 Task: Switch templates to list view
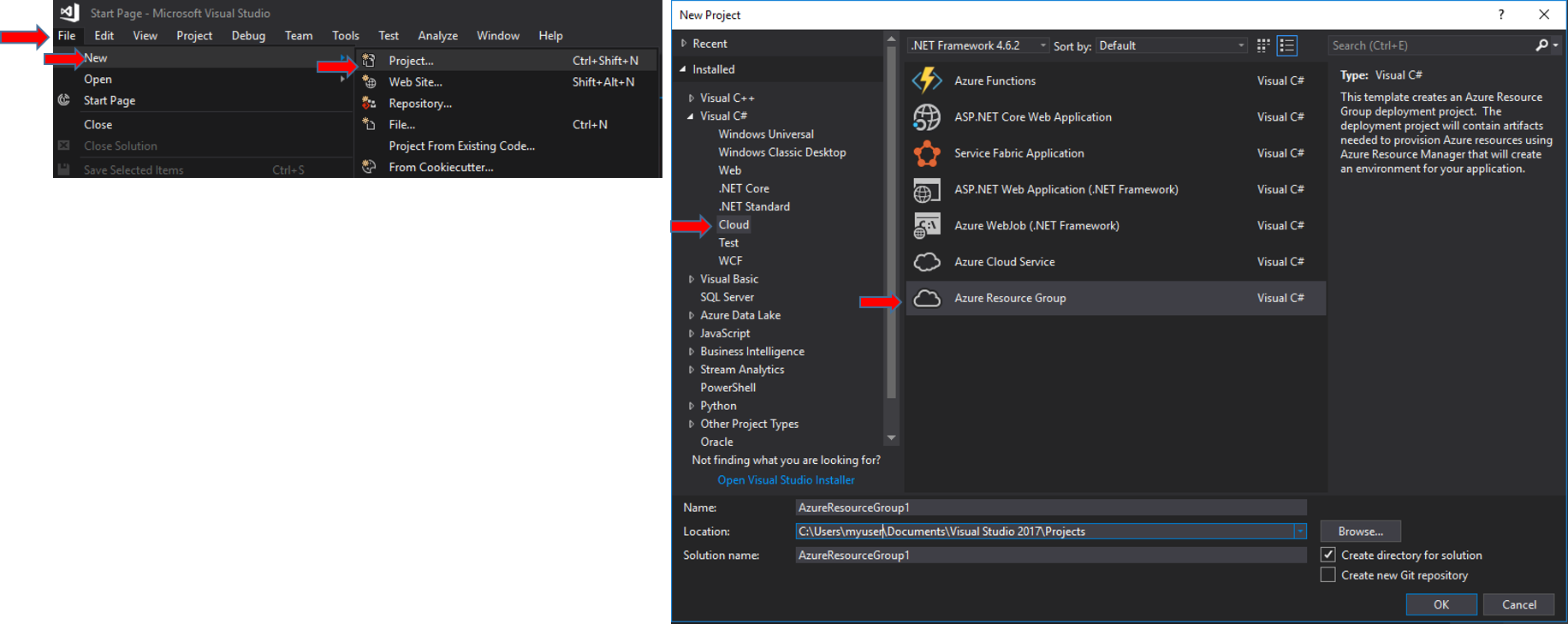point(1287,45)
